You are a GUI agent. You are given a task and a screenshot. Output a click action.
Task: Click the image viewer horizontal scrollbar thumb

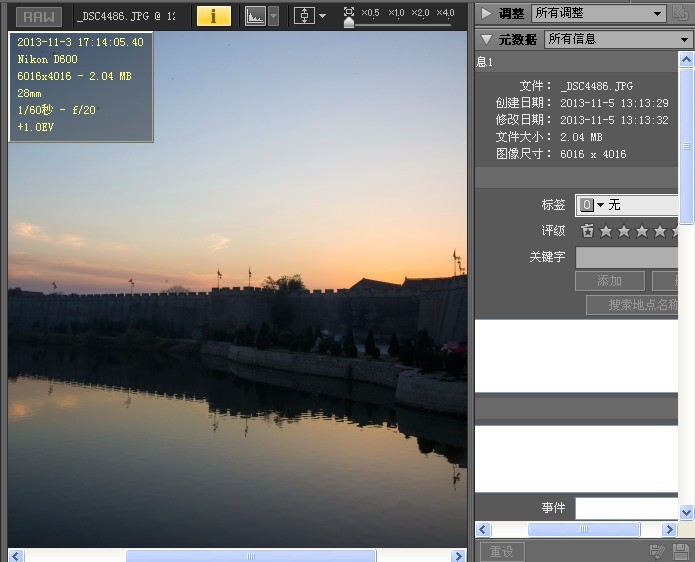point(251,556)
